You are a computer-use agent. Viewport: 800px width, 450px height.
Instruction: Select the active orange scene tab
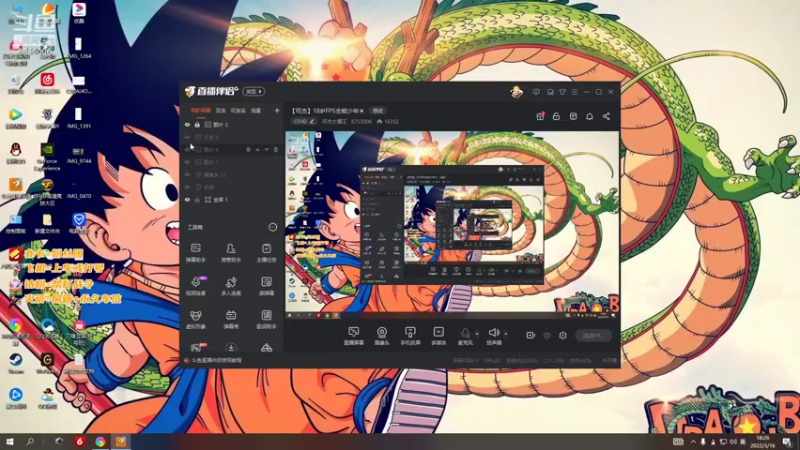click(201, 111)
